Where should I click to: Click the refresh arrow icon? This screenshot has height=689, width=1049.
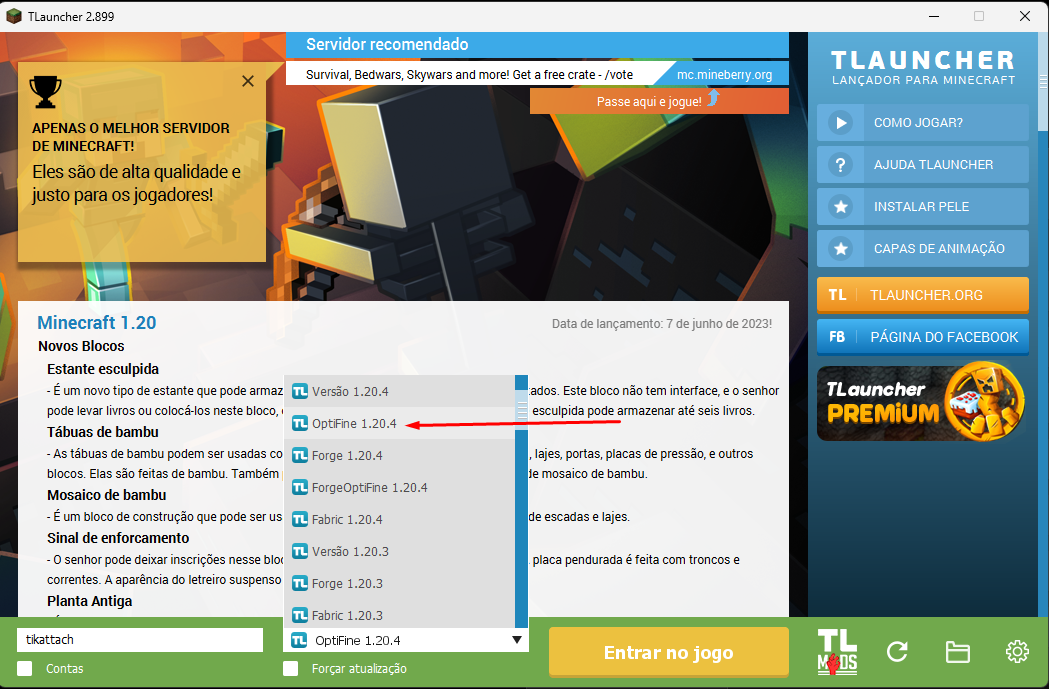click(897, 652)
